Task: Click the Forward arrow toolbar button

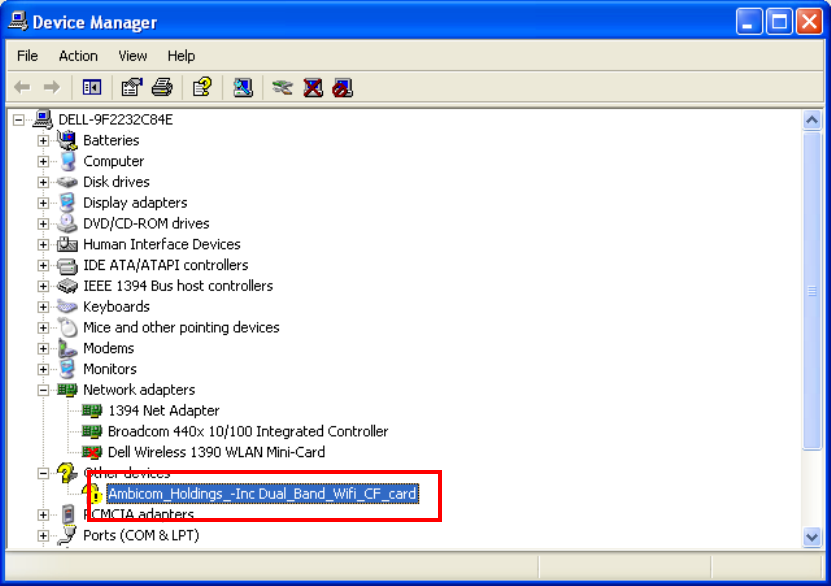Action: tap(52, 87)
